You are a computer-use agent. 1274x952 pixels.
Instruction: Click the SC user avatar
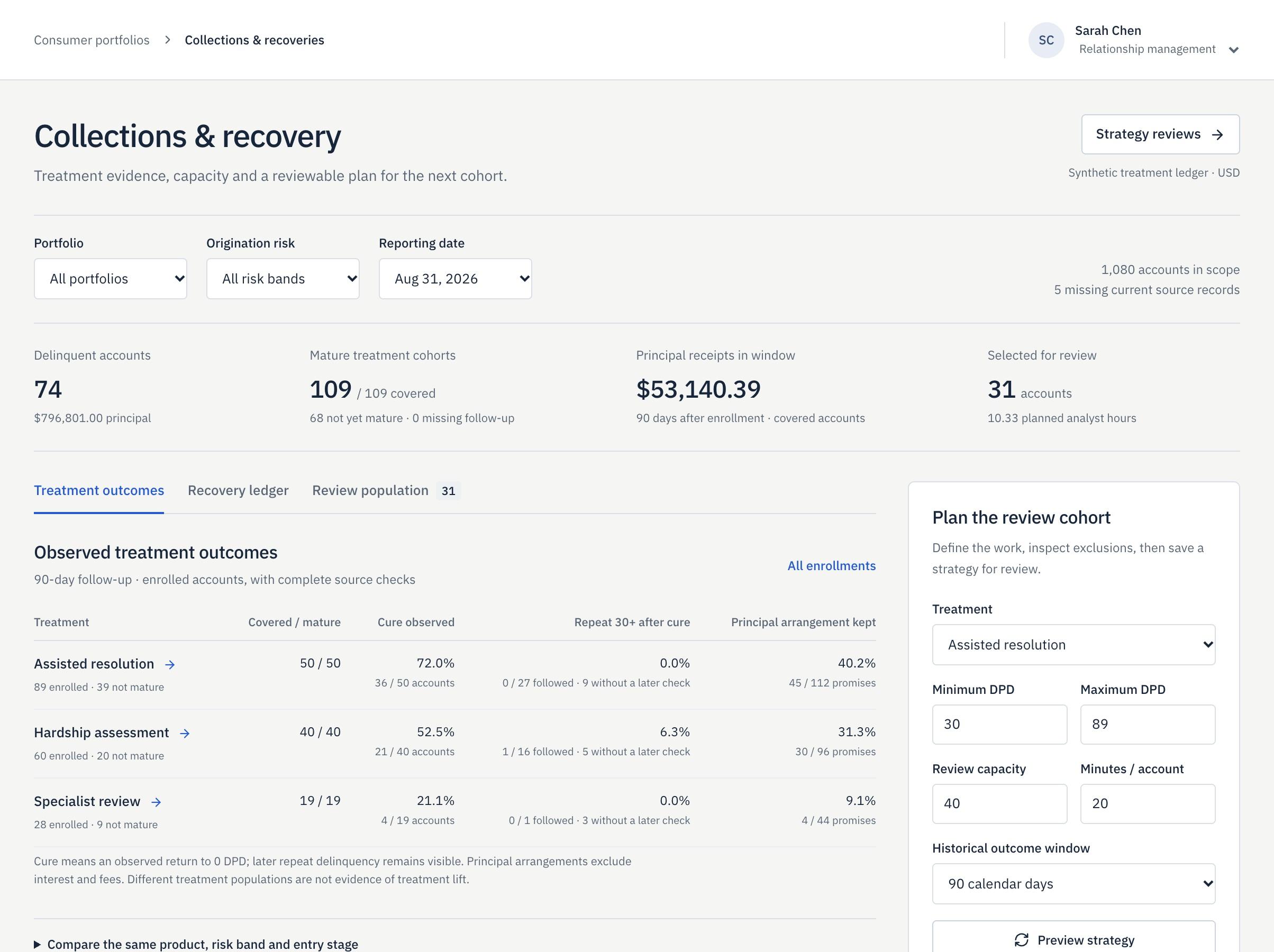point(1046,40)
